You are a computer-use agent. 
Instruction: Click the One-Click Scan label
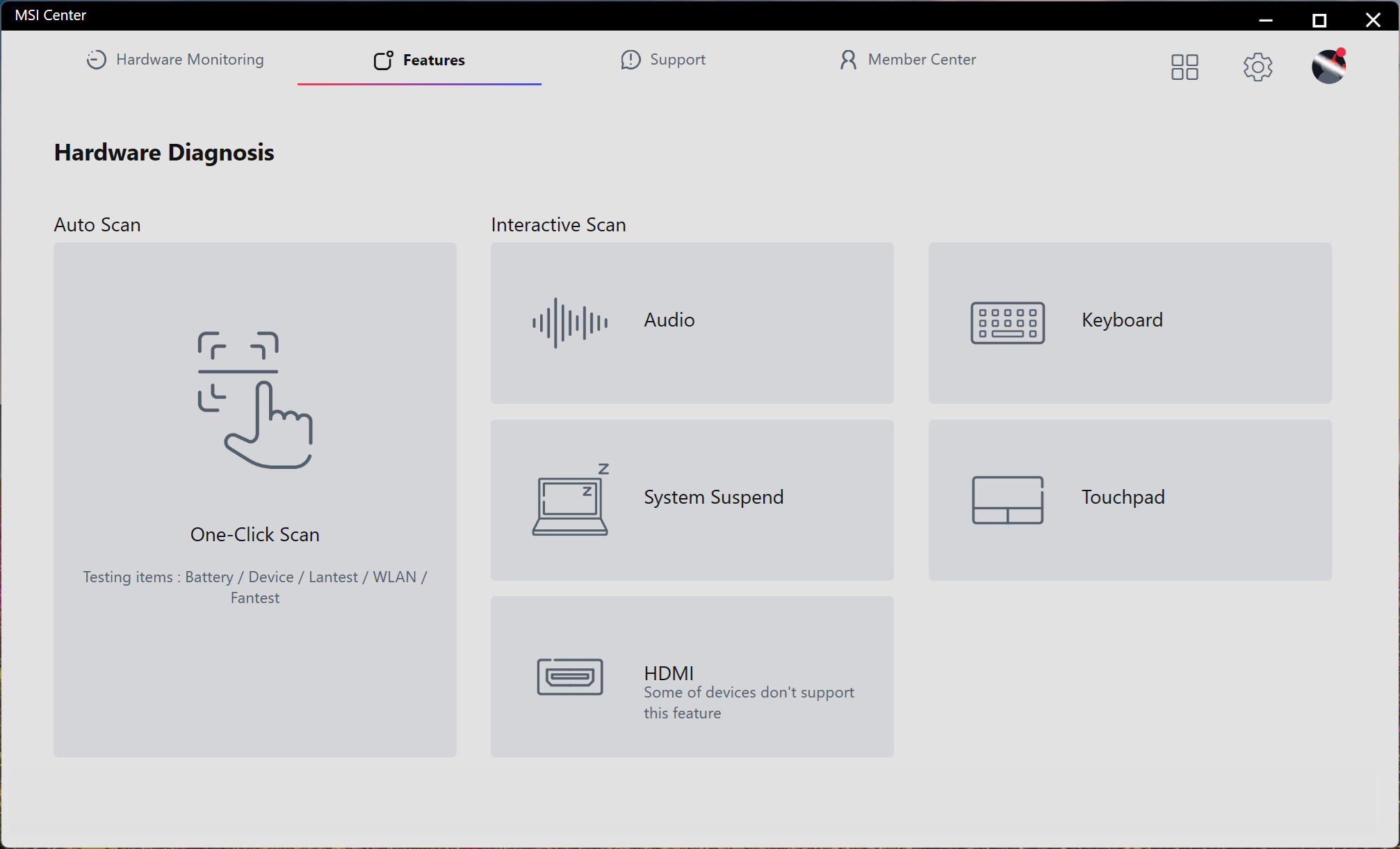(254, 534)
